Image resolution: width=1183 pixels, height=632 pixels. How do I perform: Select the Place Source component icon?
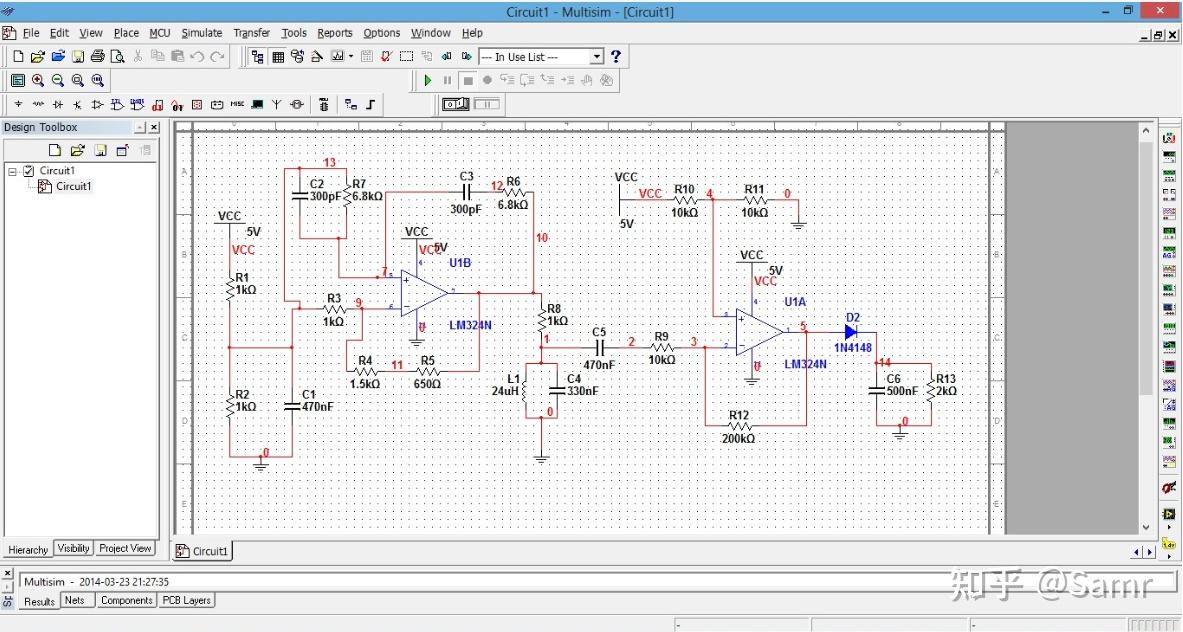(x=18, y=104)
